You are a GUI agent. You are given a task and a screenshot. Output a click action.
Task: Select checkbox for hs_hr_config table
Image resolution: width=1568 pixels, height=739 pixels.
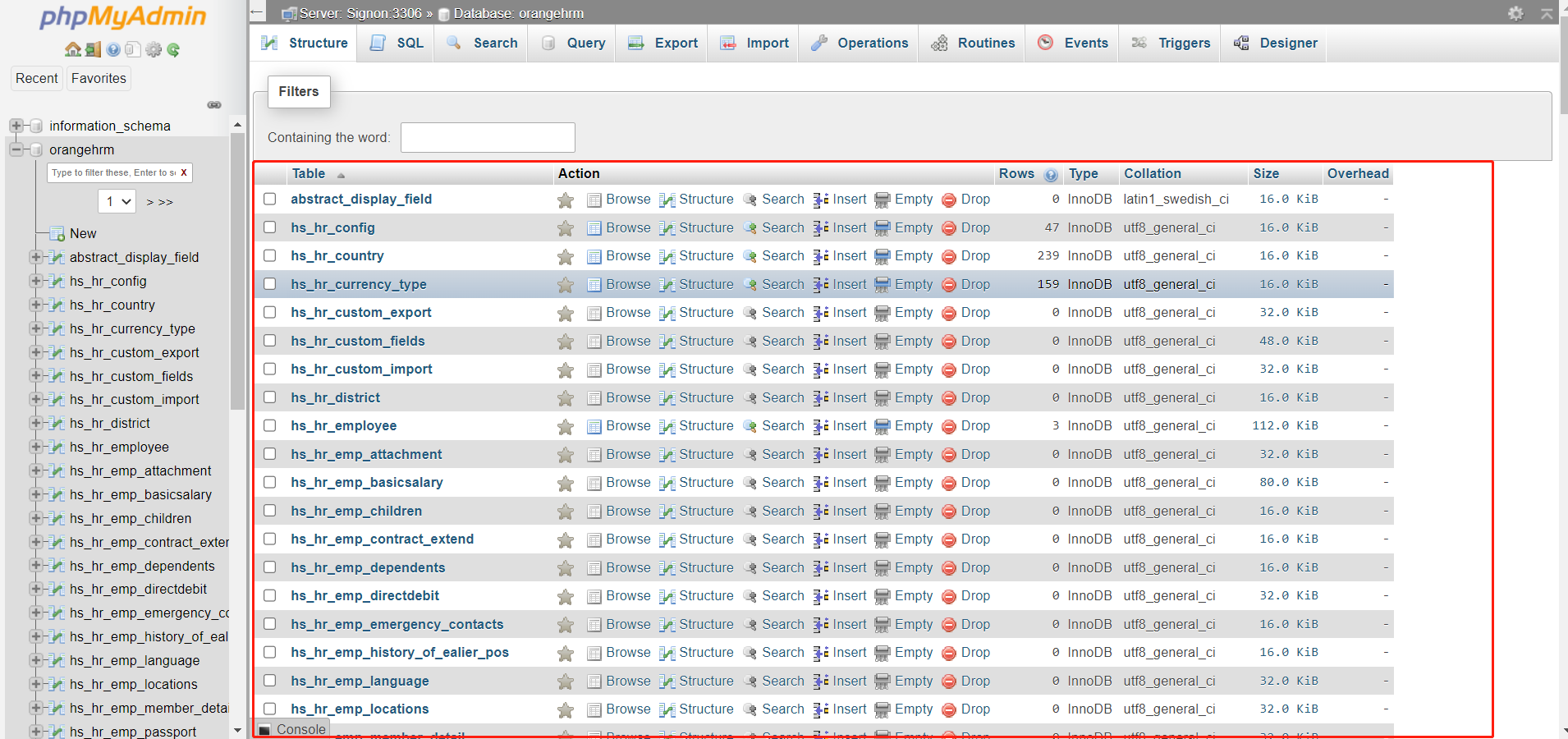point(269,227)
